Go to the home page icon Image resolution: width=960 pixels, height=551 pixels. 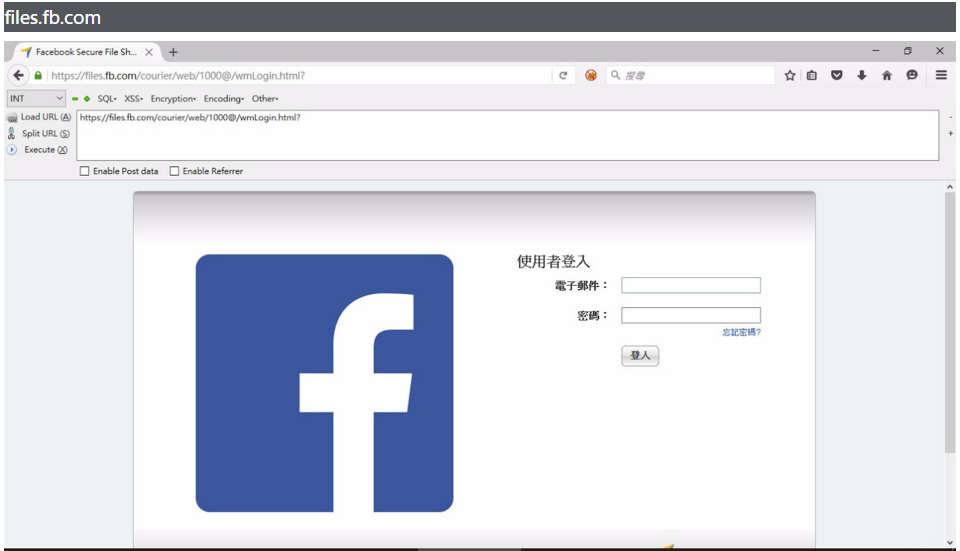pos(887,75)
